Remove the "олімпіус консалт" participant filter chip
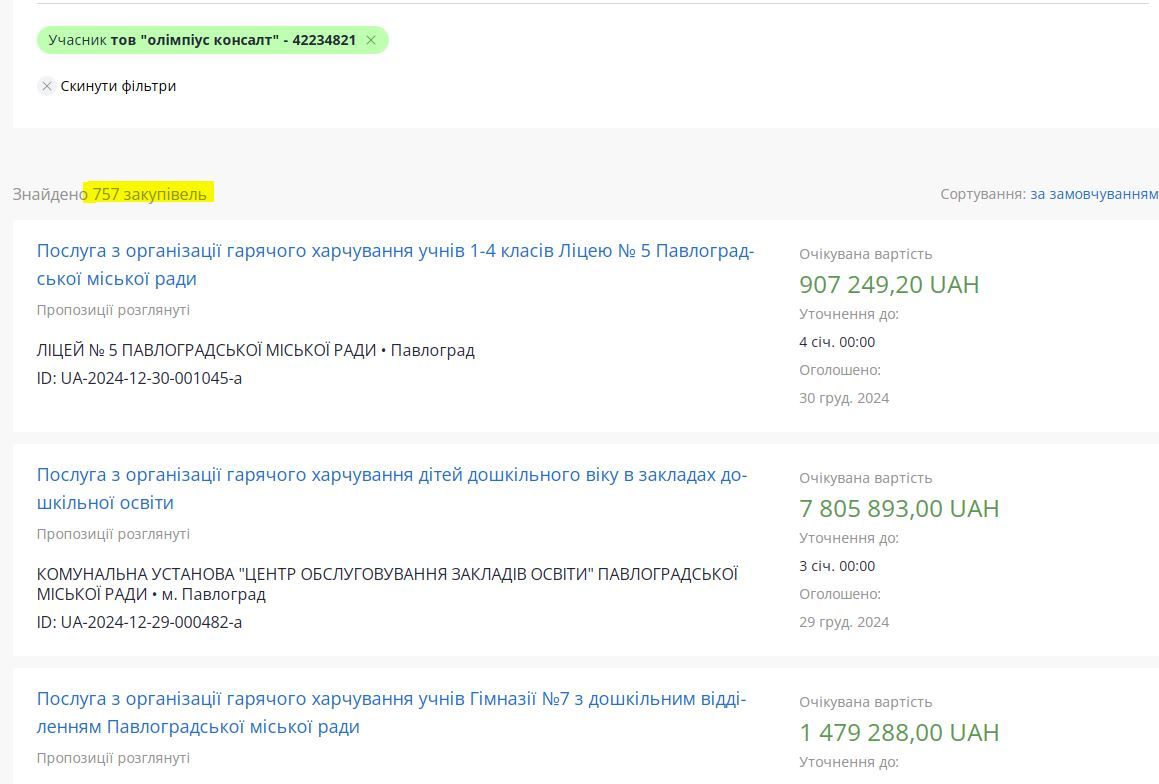The image size is (1159, 784). click(x=371, y=41)
